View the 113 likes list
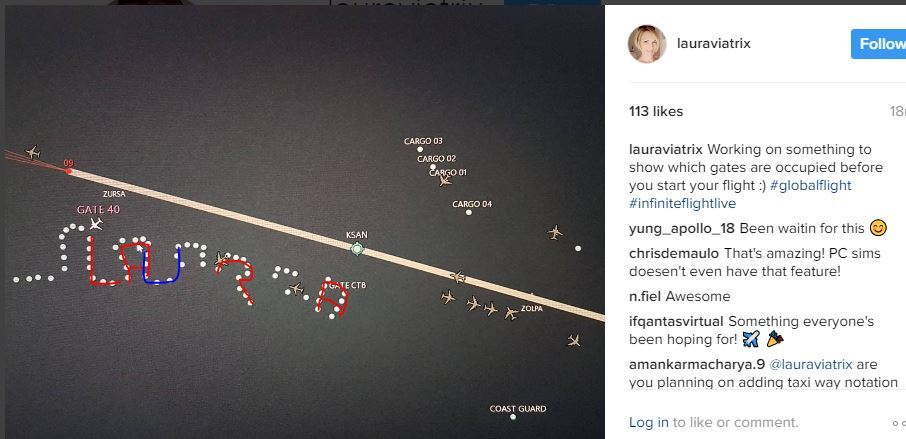Image resolution: width=906 pixels, height=439 pixels. click(656, 111)
